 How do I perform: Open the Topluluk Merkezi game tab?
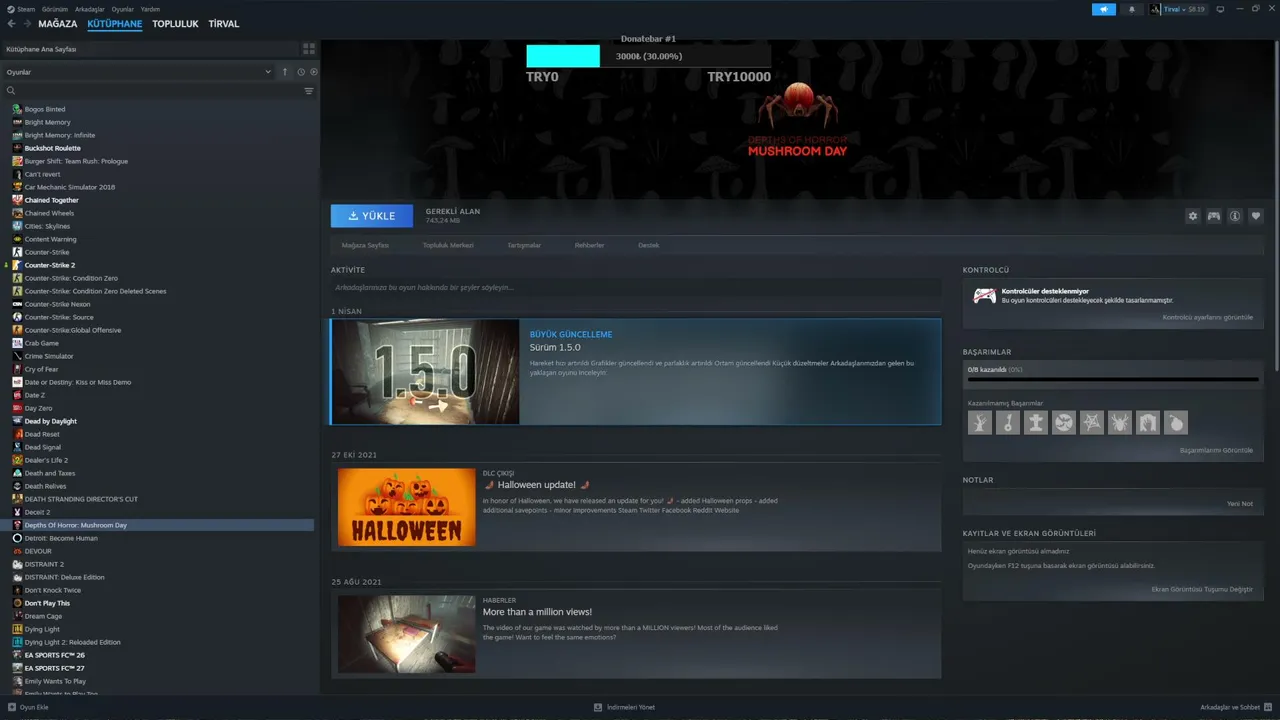point(448,245)
